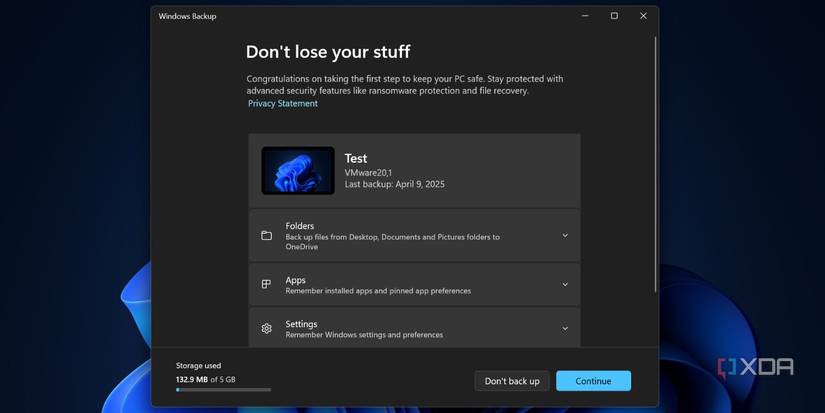
Task: Expand the Settings section chevron
Action: [565, 328]
